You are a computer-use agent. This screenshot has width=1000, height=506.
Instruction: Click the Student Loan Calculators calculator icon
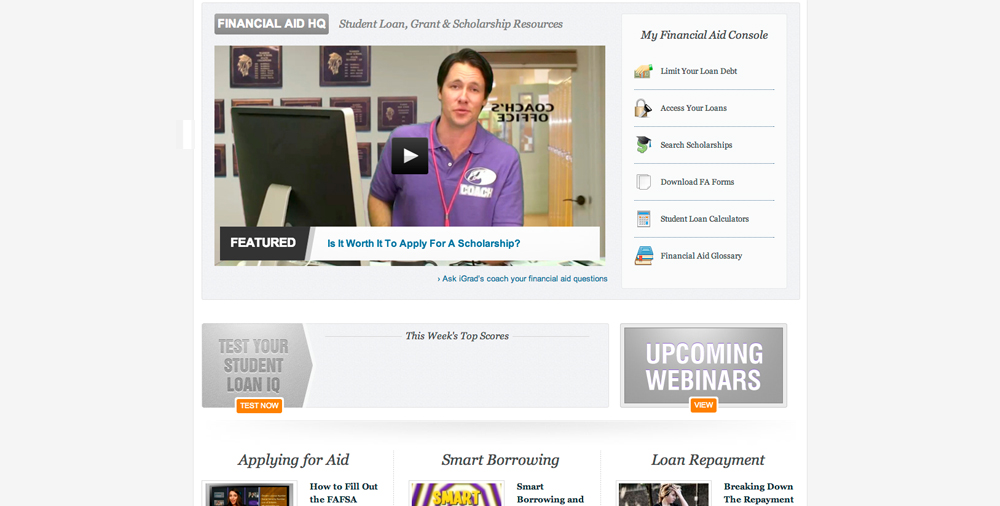click(643, 219)
